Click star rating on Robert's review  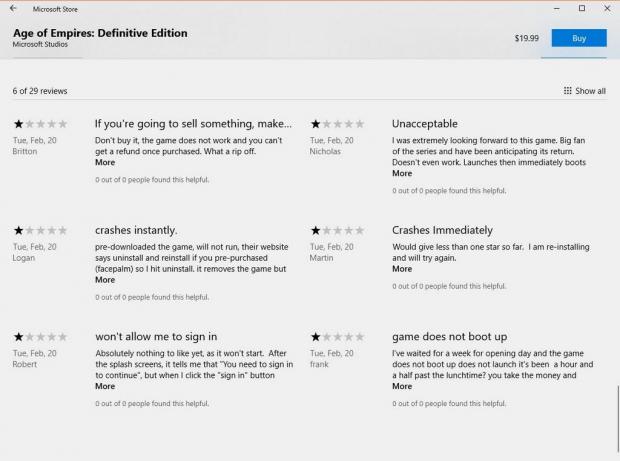40,337
